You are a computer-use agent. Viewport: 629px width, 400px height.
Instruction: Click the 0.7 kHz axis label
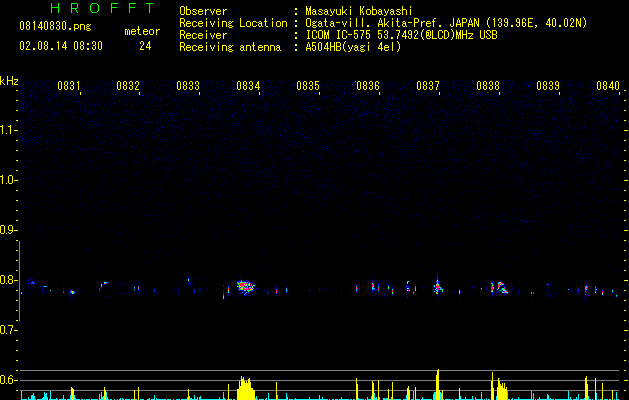7,330
